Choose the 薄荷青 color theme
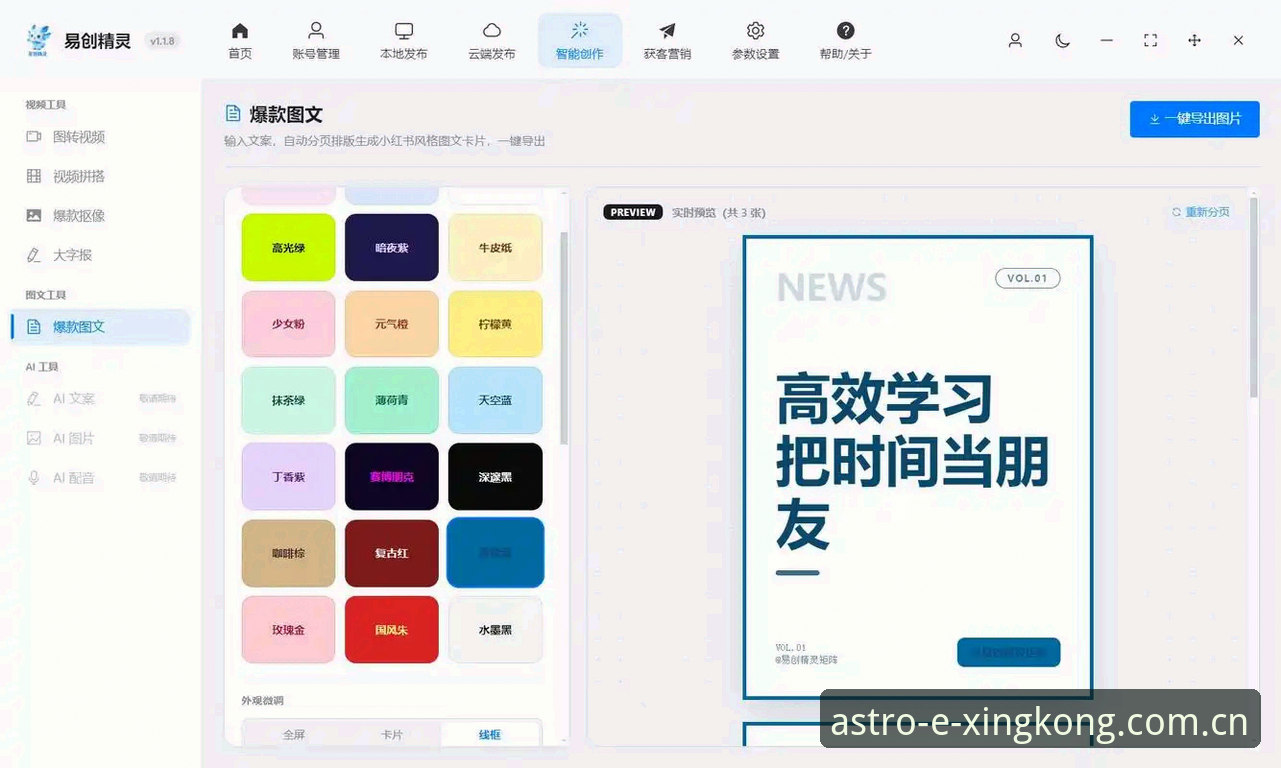This screenshot has width=1281, height=768. [392, 400]
